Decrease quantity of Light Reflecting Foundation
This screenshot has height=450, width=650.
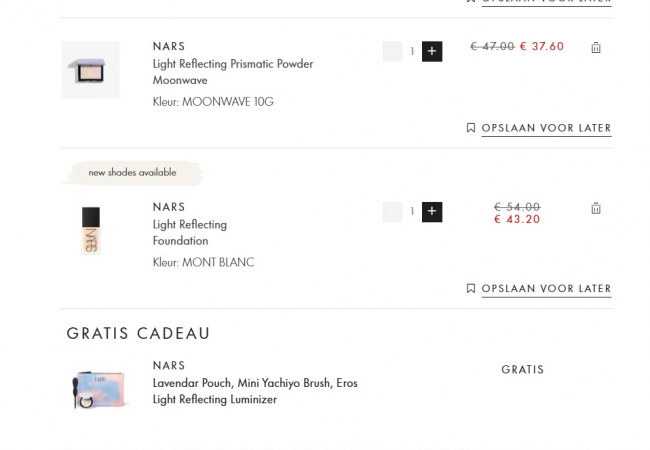(x=392, y=212)
